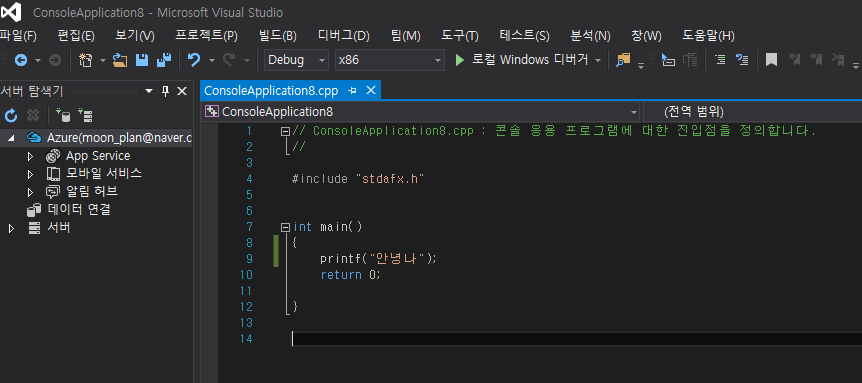Undo the last edit
862x383 pixels.
click(x=194, y=60)
